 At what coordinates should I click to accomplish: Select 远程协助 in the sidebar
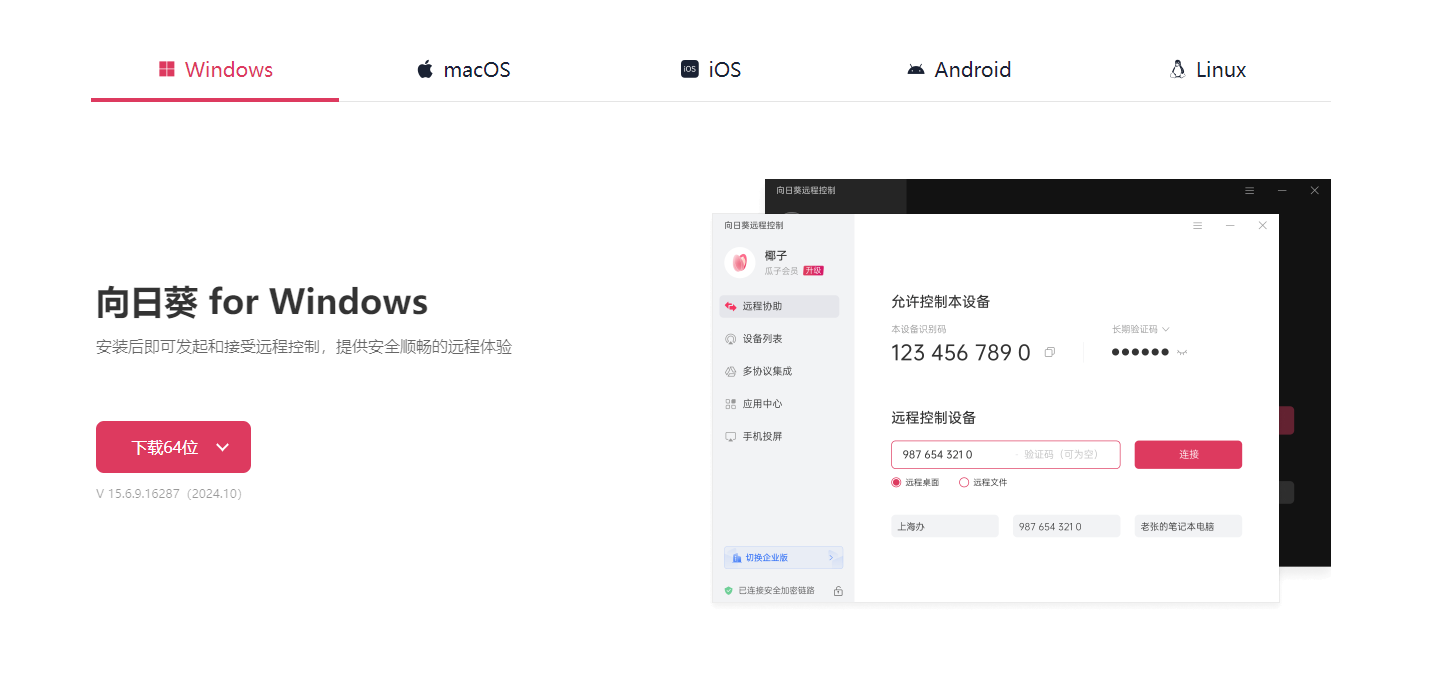coord(779,306)
